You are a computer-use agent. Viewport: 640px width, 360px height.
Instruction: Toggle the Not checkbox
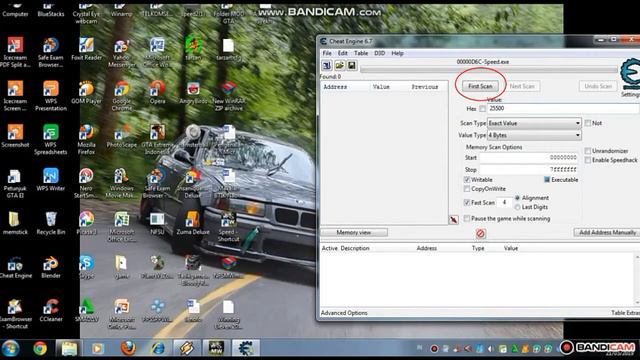coord(588,123)
